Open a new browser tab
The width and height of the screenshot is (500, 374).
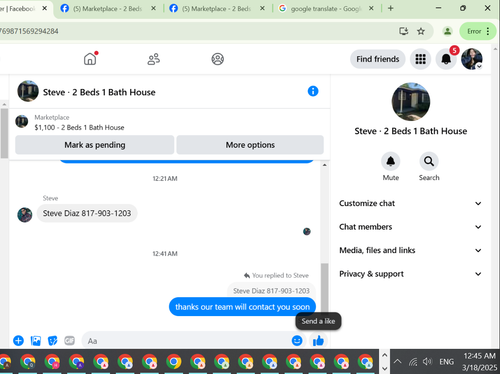coord(391,8)
